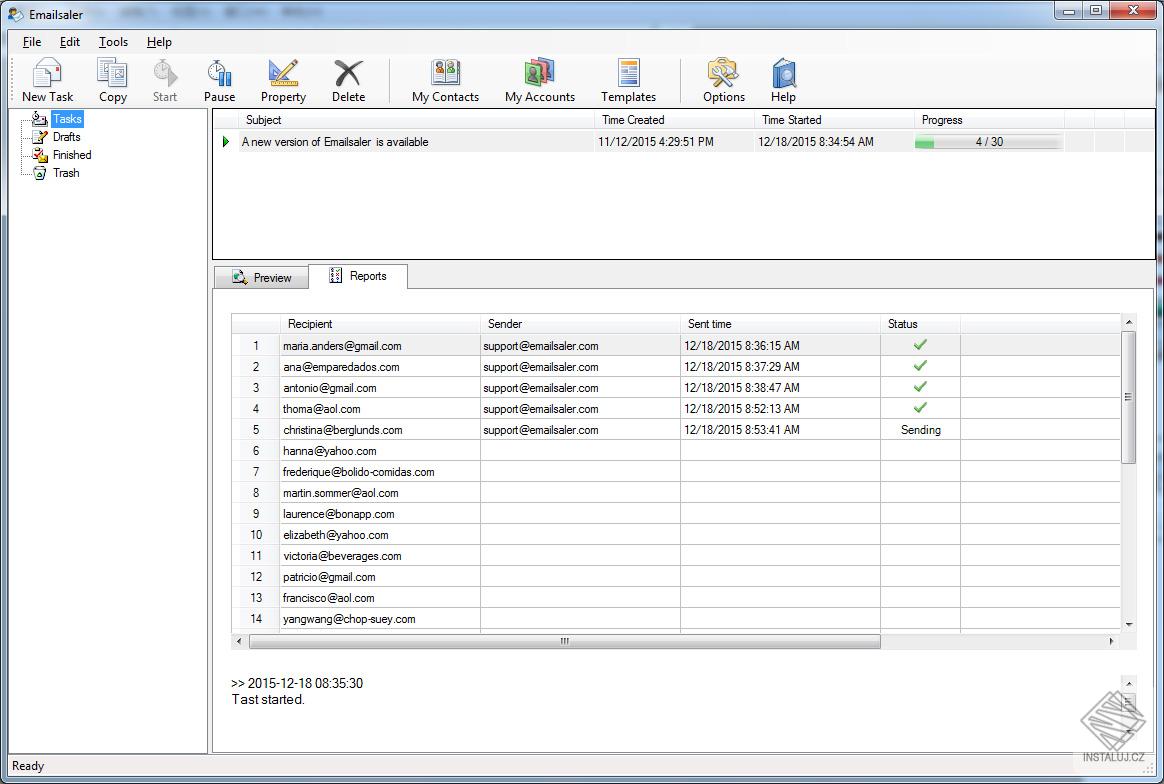Select recipient patricio@gmail.com
Screen dimensions: 1164x784
pyautogui.click(x=329, y=577)
